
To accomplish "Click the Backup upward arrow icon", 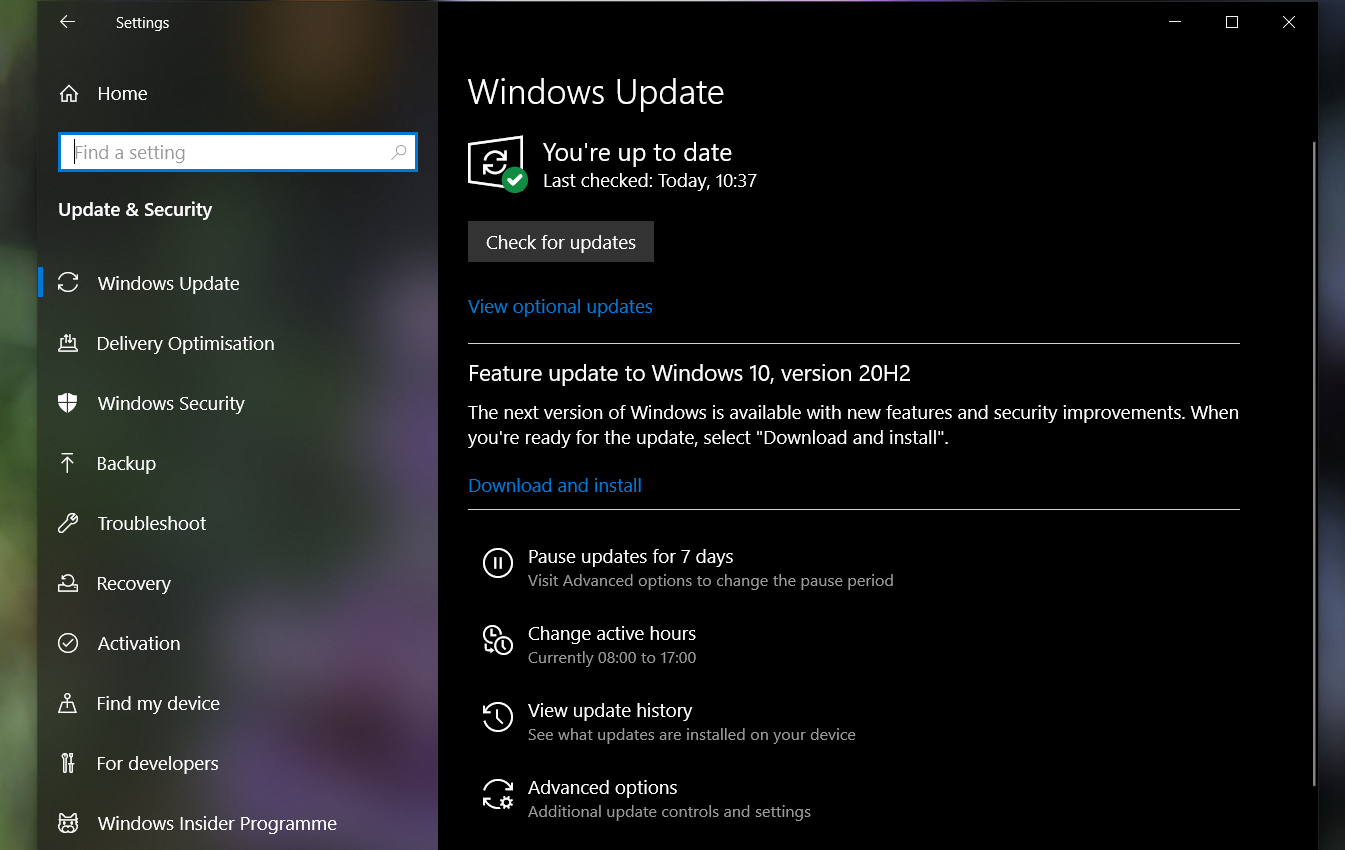I will pos(68,463).
